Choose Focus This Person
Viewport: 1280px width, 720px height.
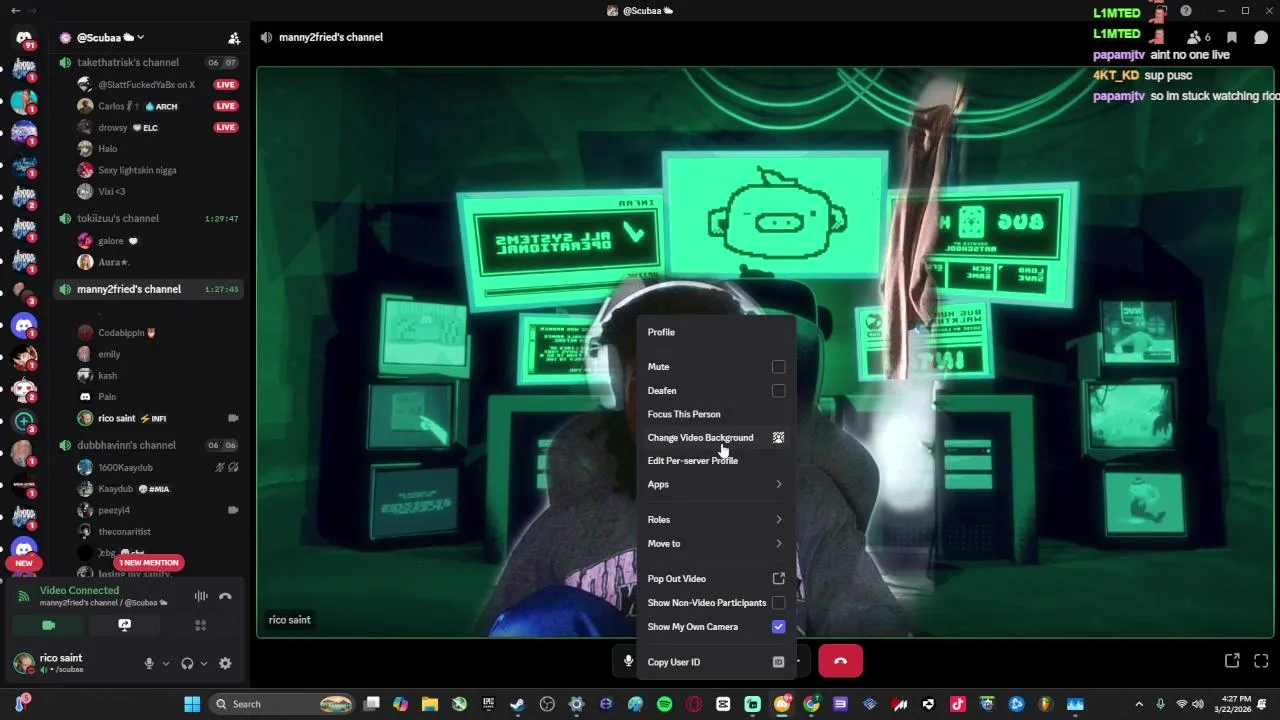click(716, 414)
